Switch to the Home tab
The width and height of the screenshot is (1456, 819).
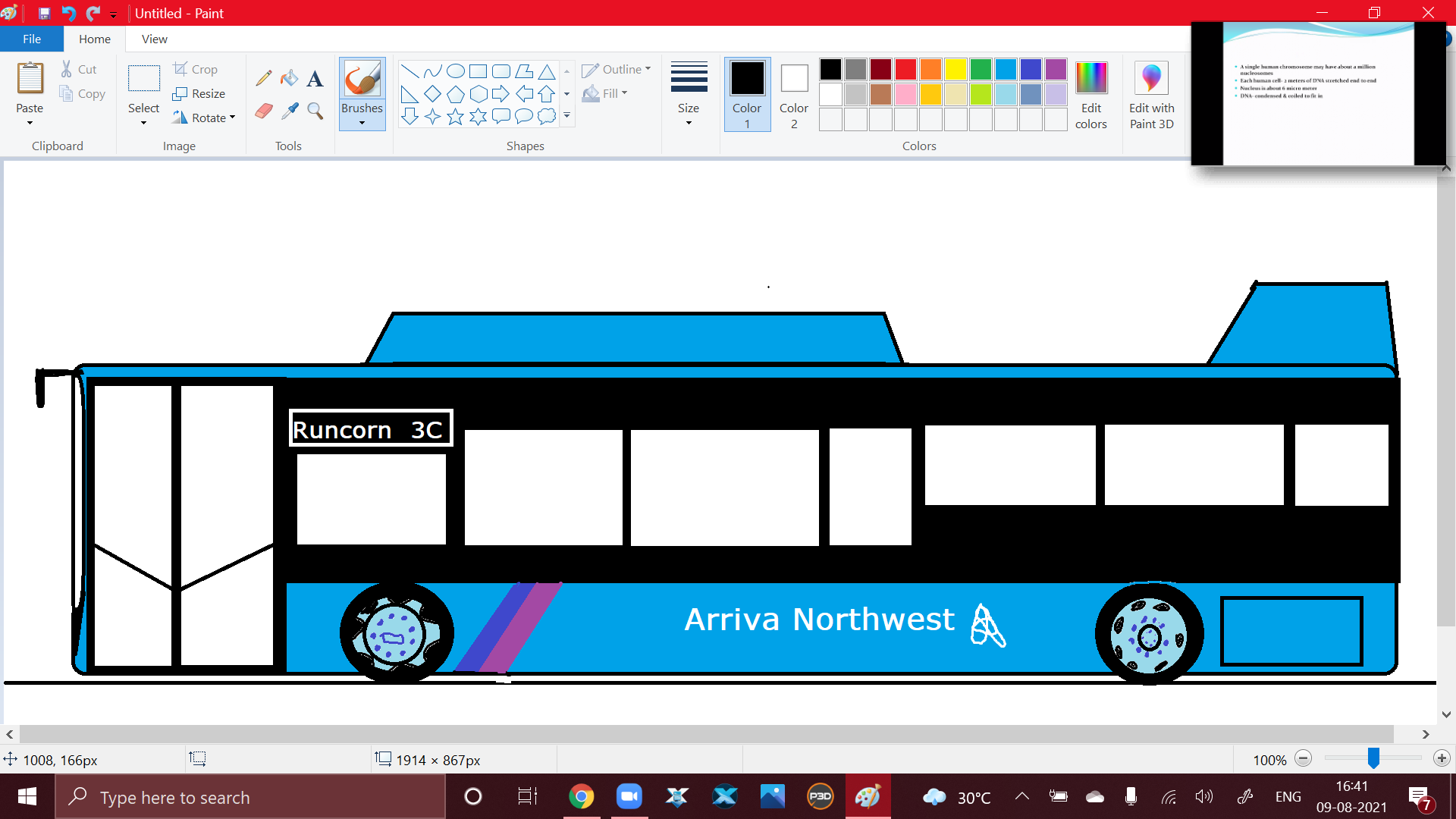(x=95, y=39)
